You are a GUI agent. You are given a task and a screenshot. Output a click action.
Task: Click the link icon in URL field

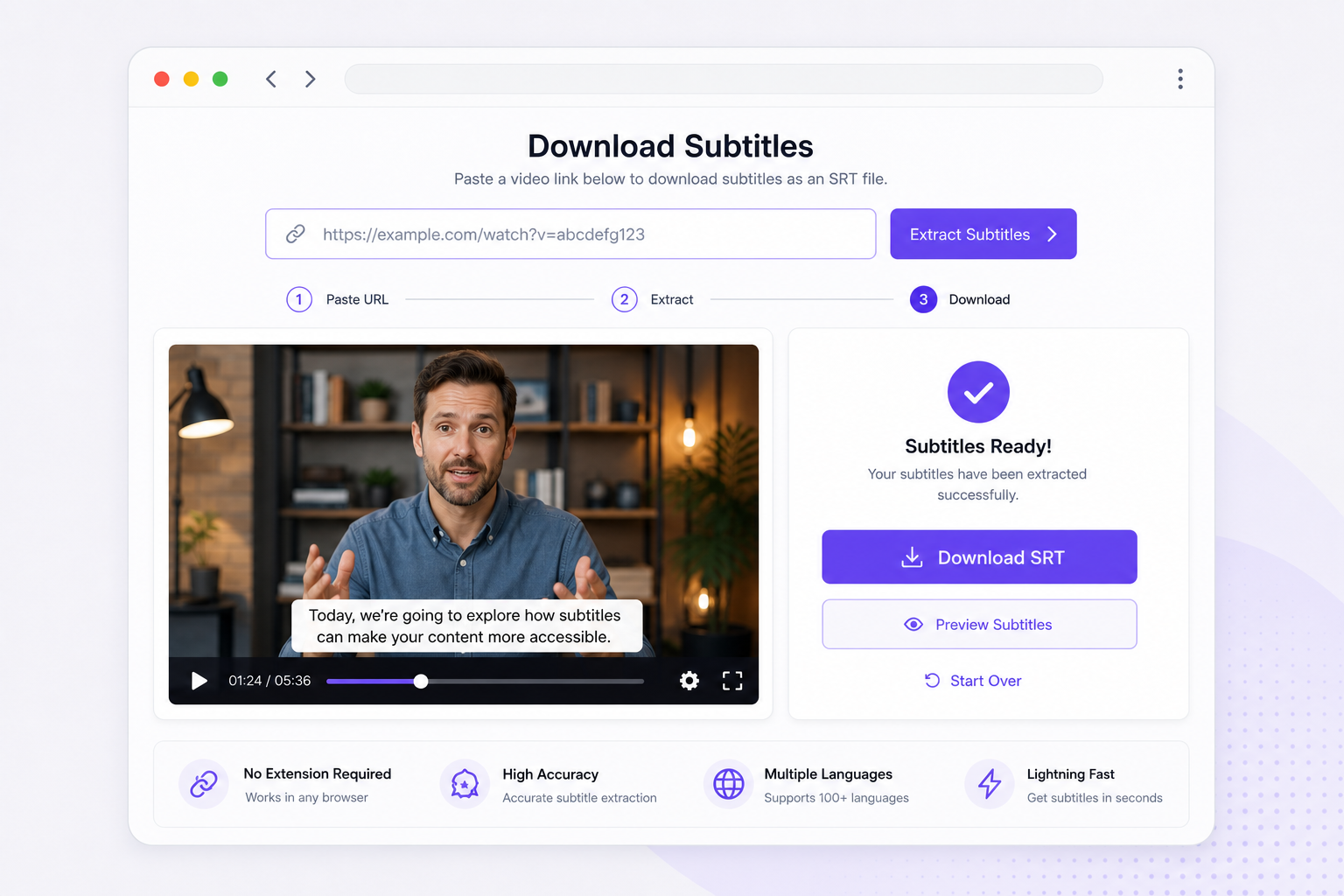point(296,234)
